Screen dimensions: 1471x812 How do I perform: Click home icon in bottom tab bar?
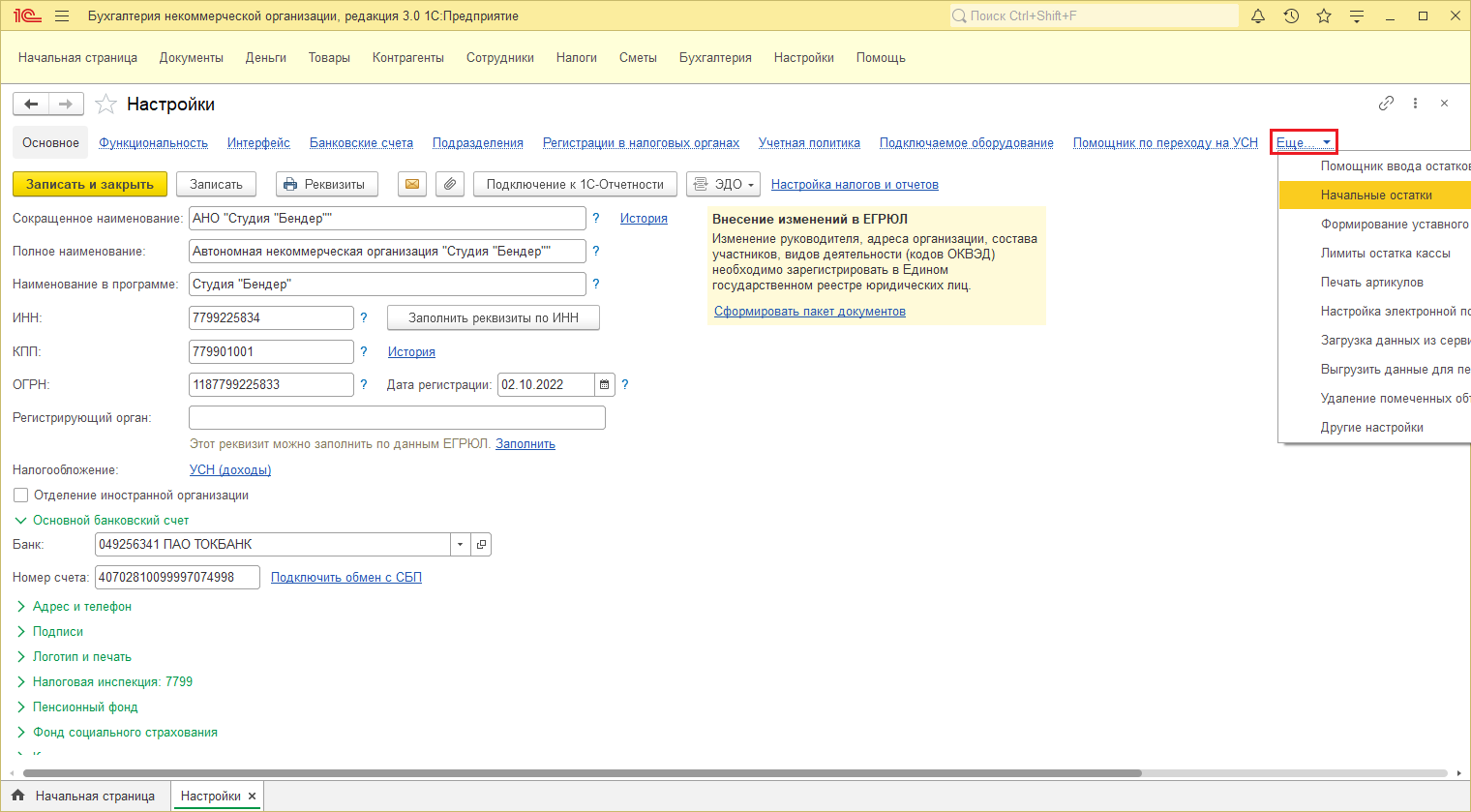tap(17, 796)
